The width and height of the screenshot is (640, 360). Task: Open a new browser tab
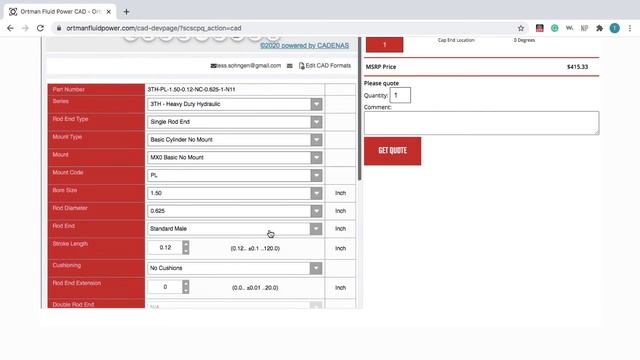point(127,12)
